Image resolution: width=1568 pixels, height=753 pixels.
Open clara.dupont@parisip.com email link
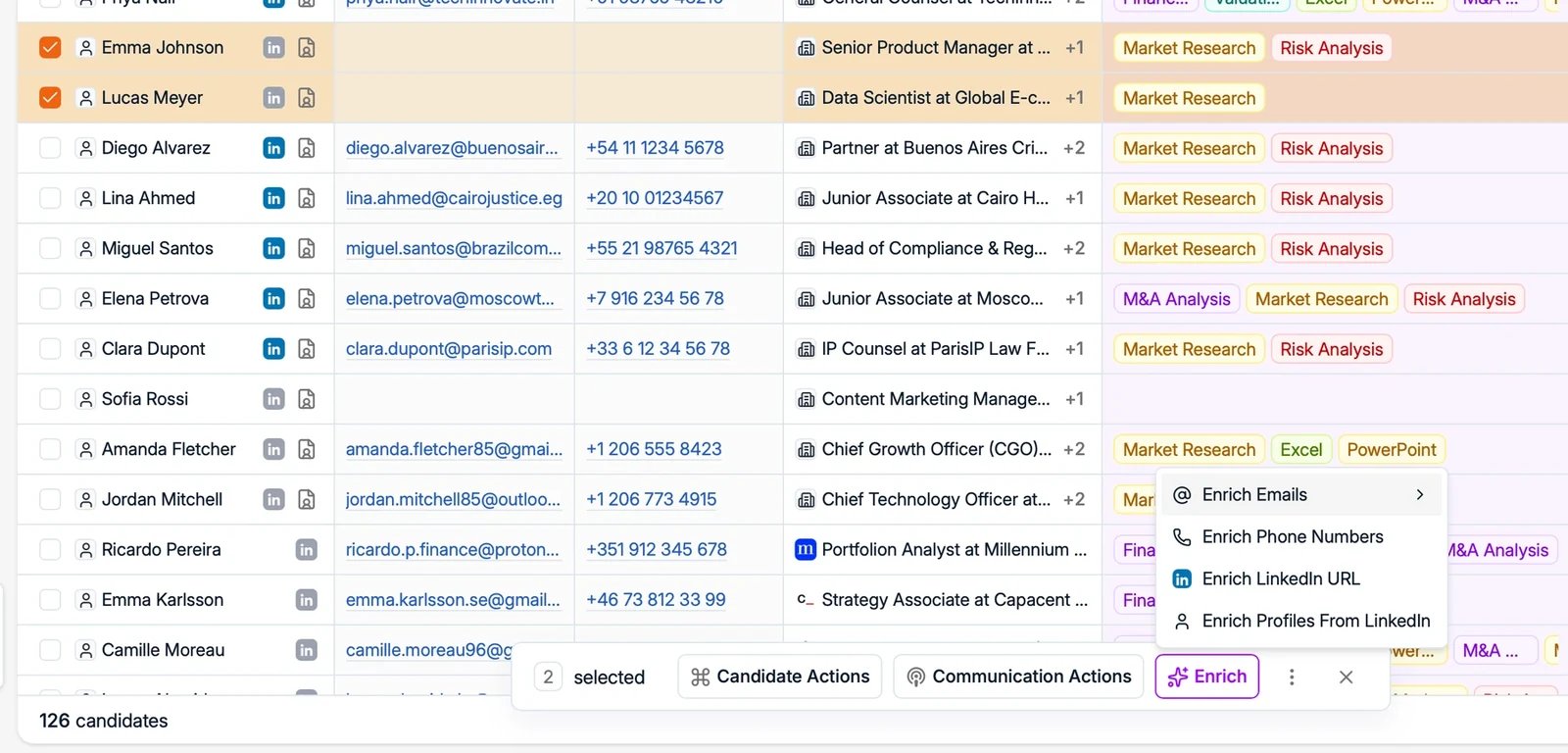click(x=449, y=349)
